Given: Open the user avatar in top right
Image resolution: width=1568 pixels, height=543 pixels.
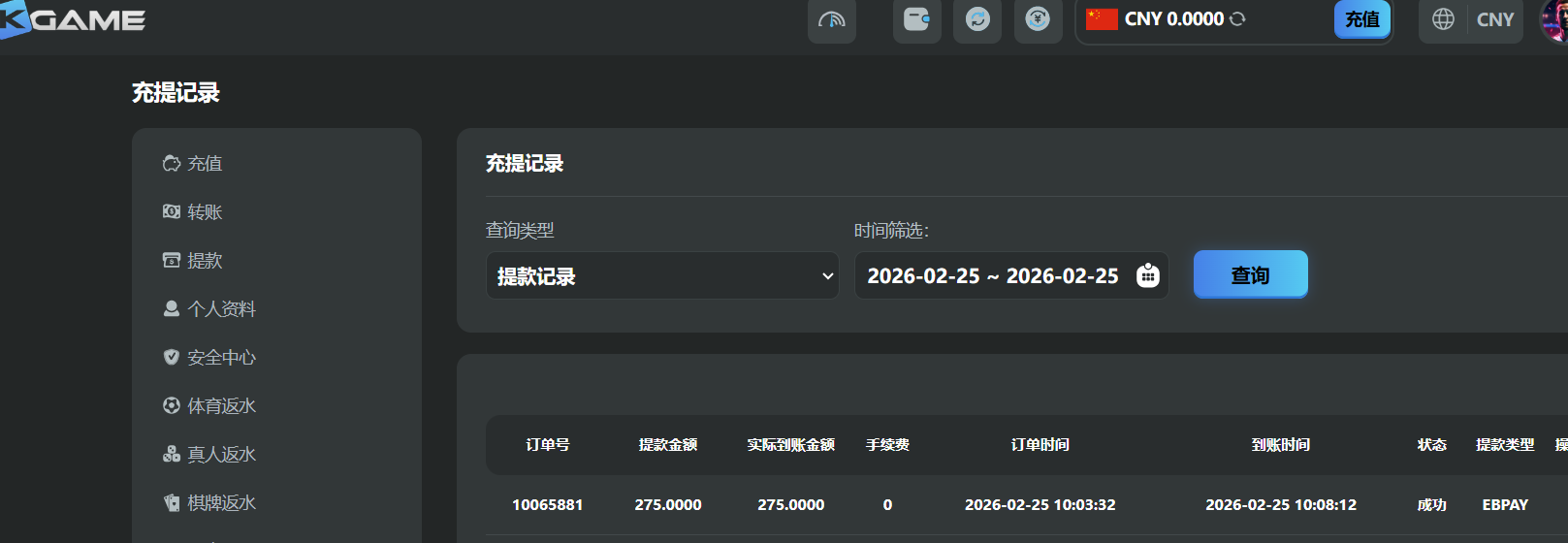Looking at the screenshot, I should (1554, 19).
